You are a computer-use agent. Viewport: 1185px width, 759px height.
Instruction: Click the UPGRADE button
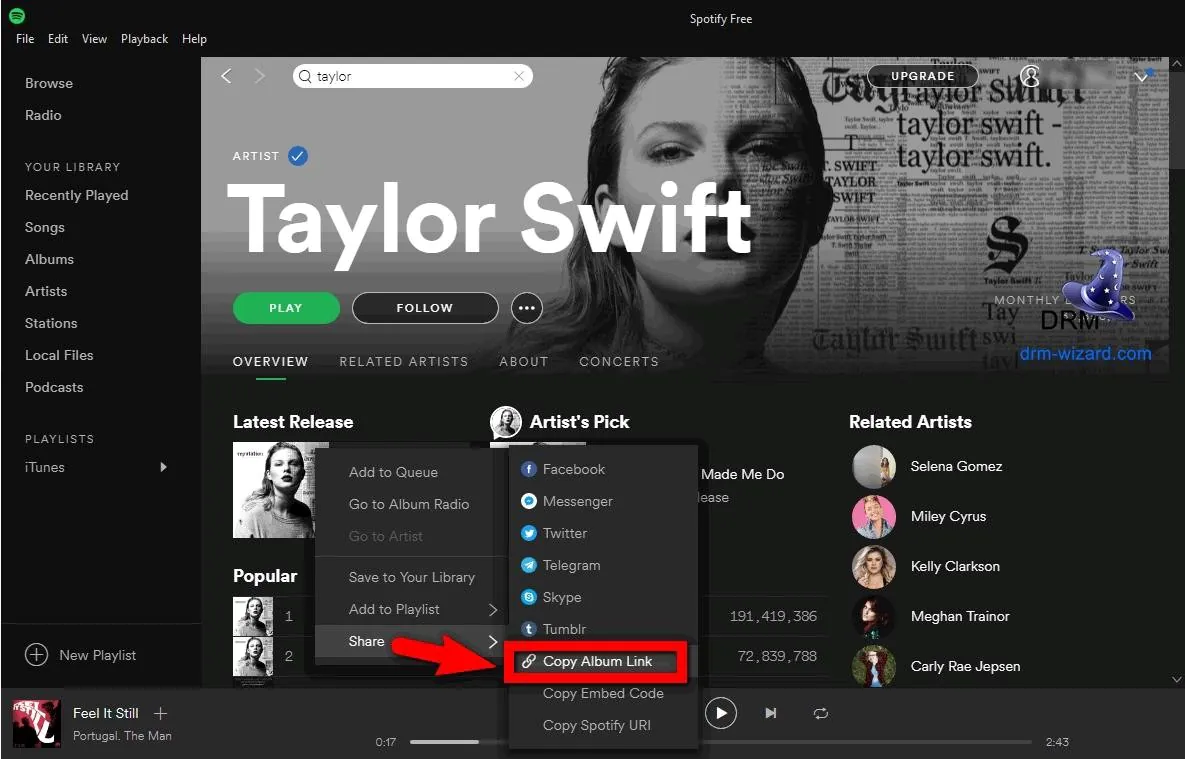coord(923,76)
